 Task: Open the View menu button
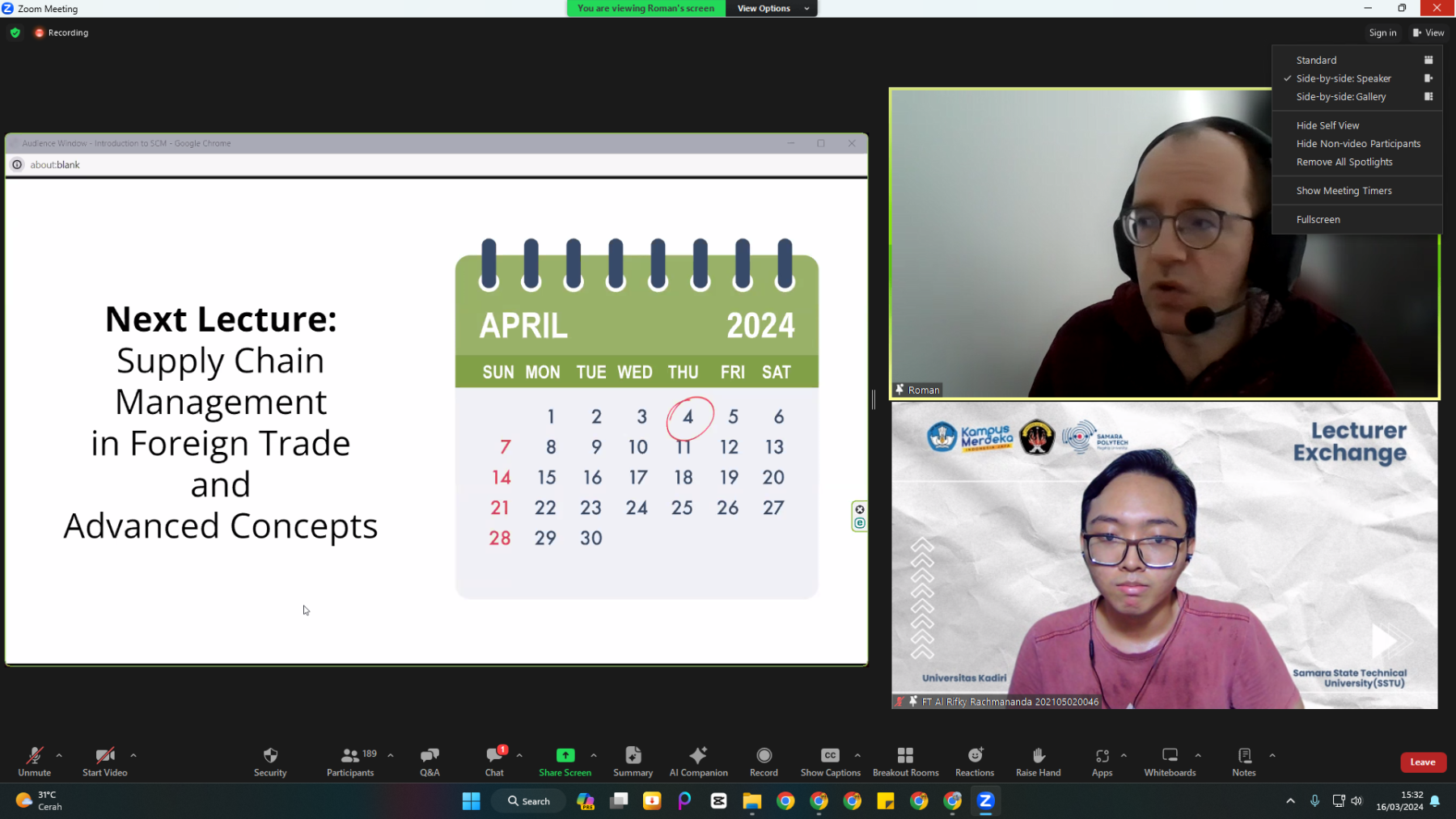pos(1428,32)
